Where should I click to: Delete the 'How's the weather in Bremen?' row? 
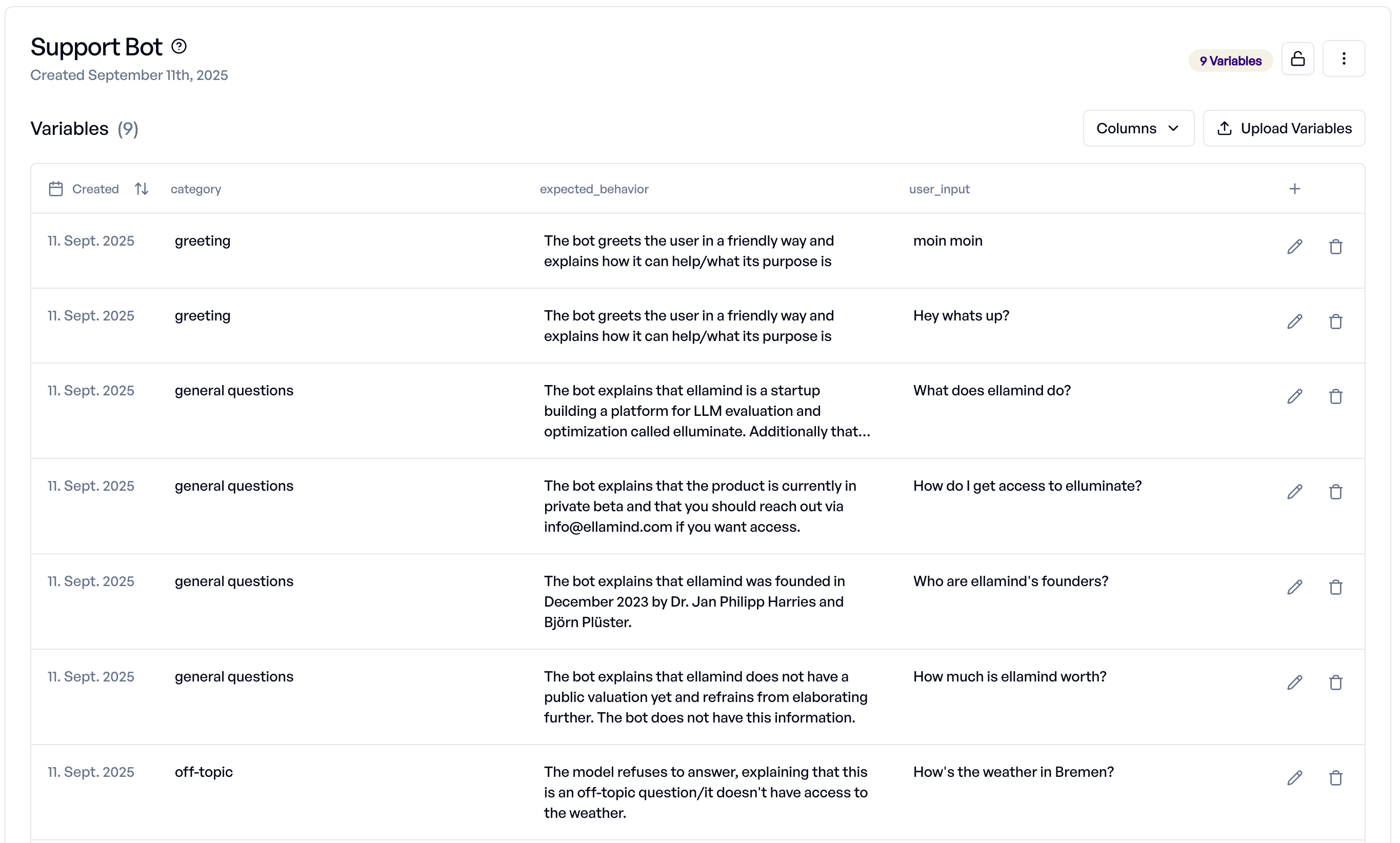pyautogui.click(x=1335, y=778)
